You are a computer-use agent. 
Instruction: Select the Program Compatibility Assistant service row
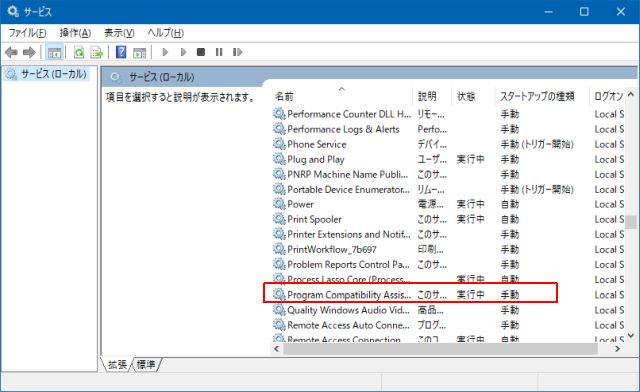tap(410, 294)
